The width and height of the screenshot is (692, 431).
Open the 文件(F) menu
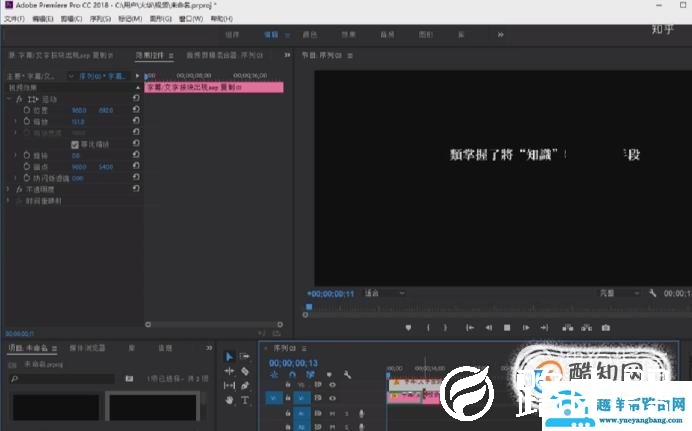tap(14, 19)
